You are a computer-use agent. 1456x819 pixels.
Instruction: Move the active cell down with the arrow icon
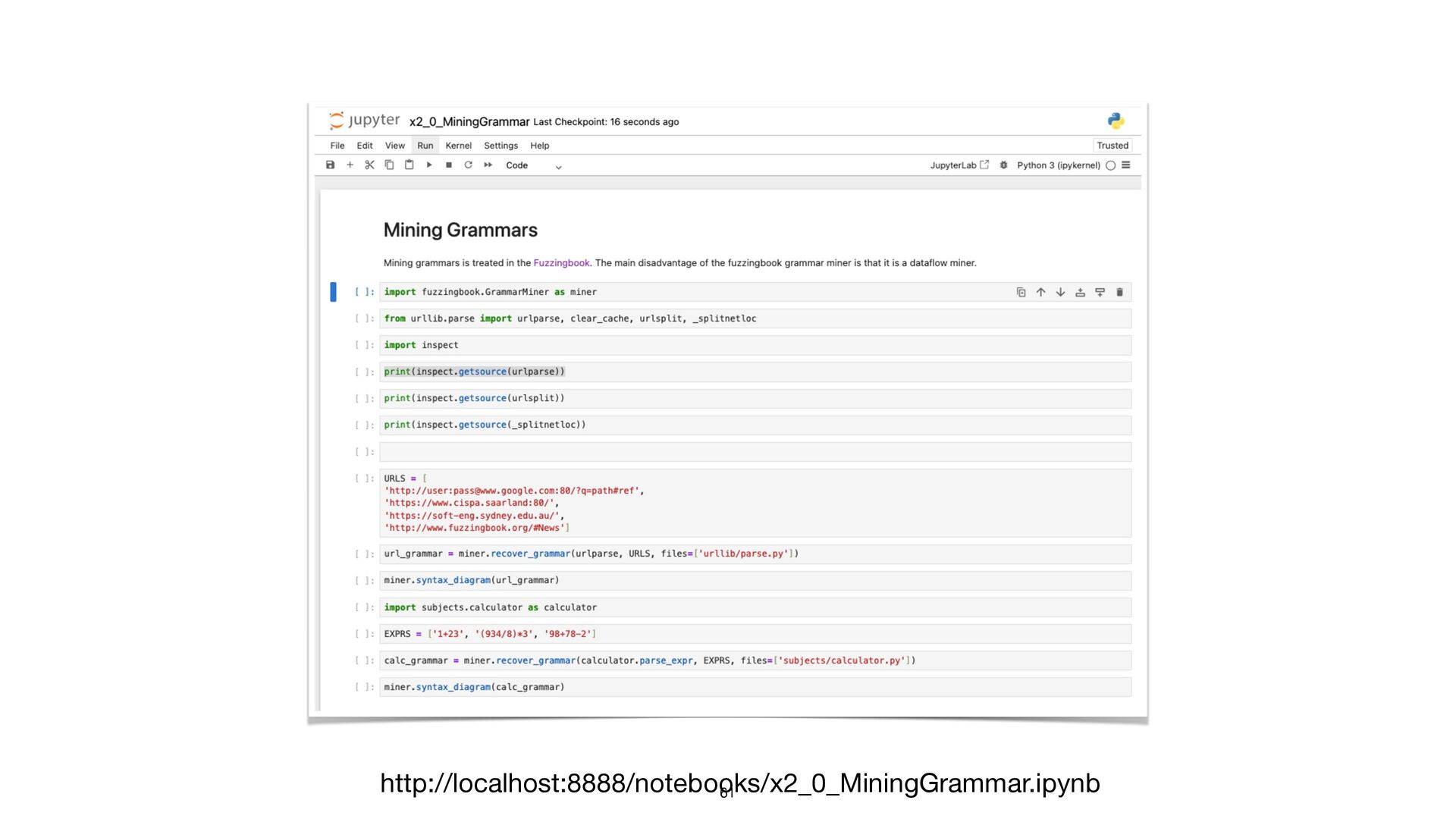1060,292
